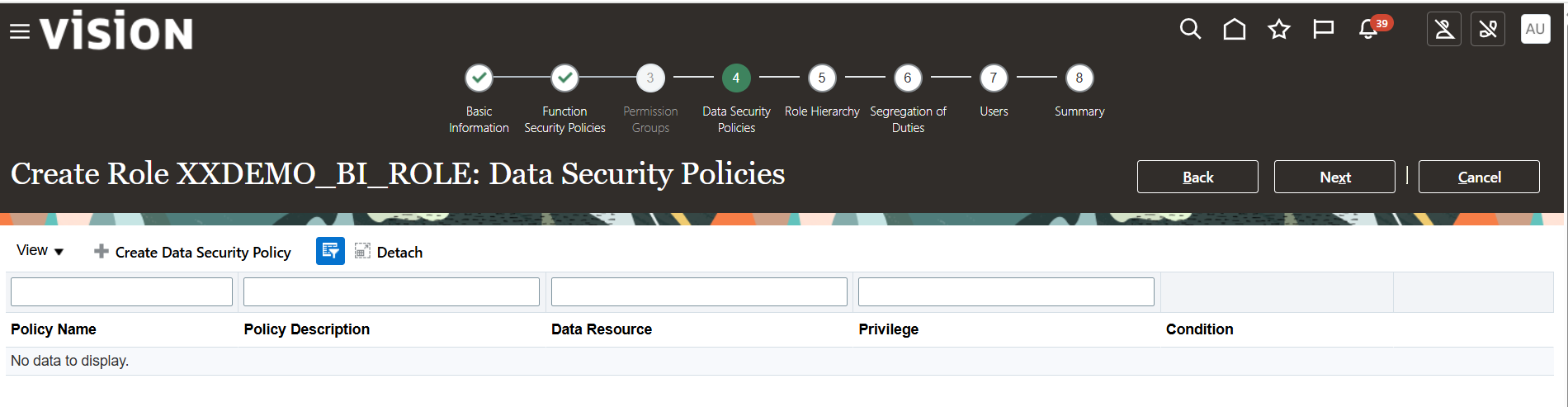Image resolution: width=1568 pixels, height=407 pixels.
Task: Go to step 1 Basic Information
Action: [x=479, y=78]
